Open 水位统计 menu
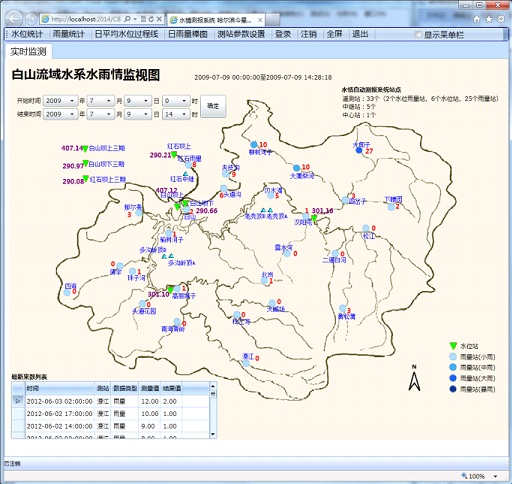Image resolution: width=512 pixels, height=484 pixels. click(27, 34)
